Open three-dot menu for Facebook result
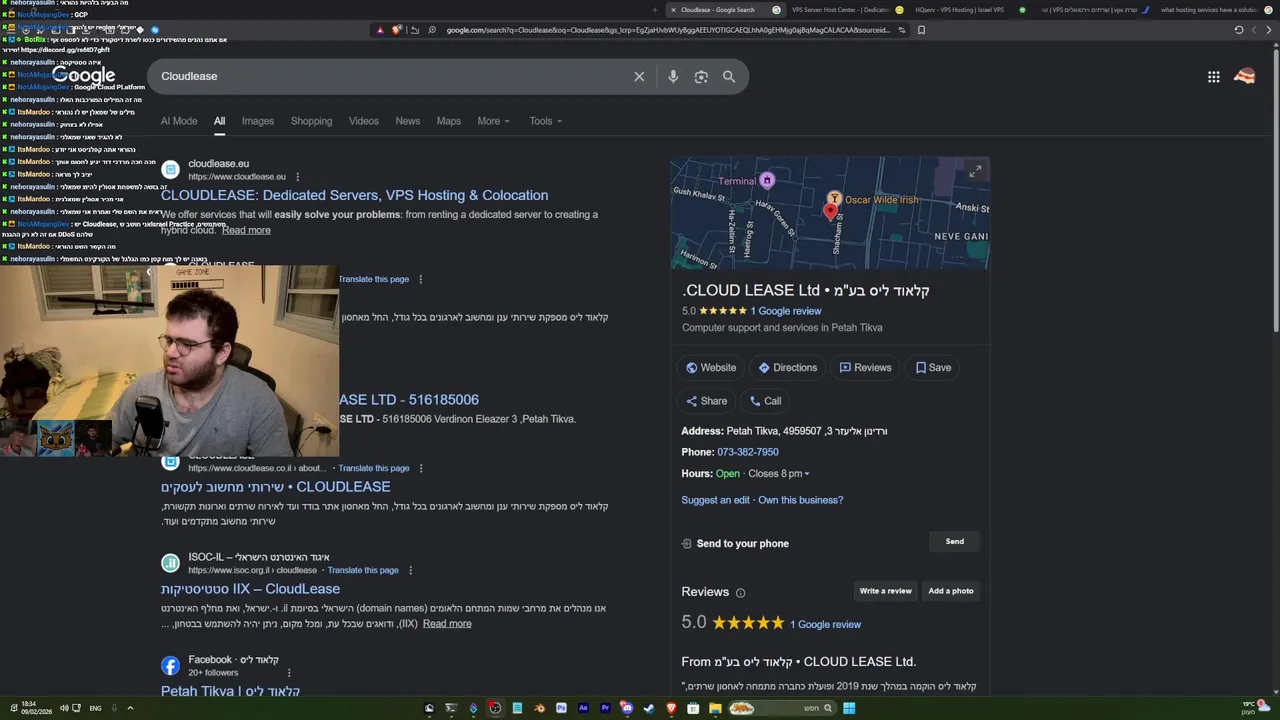 point(289,673)
